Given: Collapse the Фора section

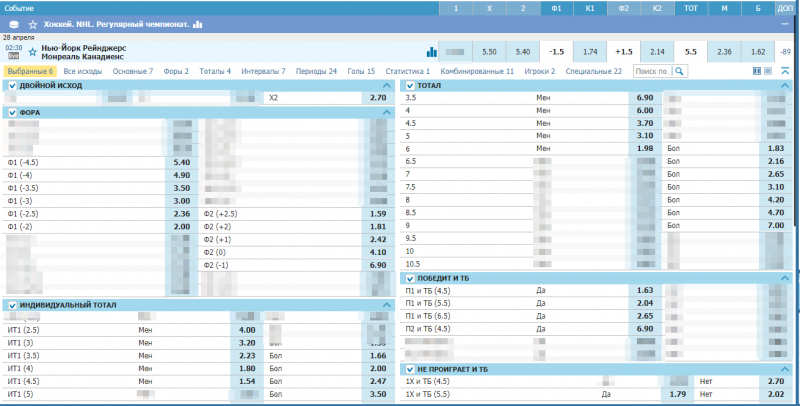Looking at the screenshot, I should 386,113.
